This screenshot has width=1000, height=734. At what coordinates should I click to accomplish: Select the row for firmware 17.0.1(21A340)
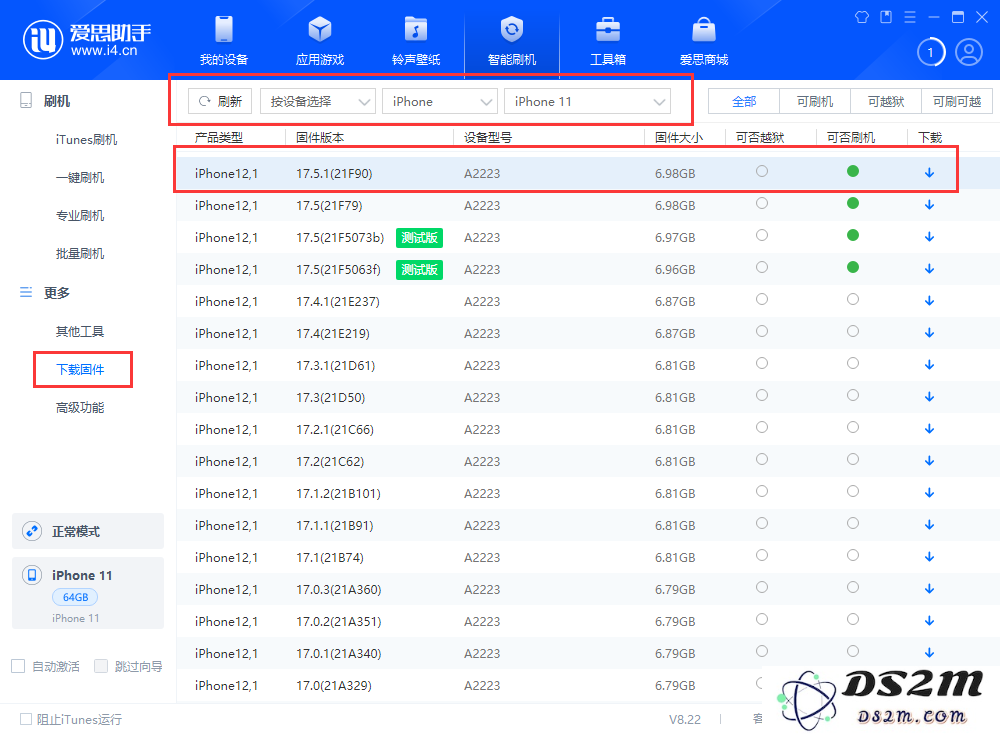pyautogui.click(x=588, y=653)
